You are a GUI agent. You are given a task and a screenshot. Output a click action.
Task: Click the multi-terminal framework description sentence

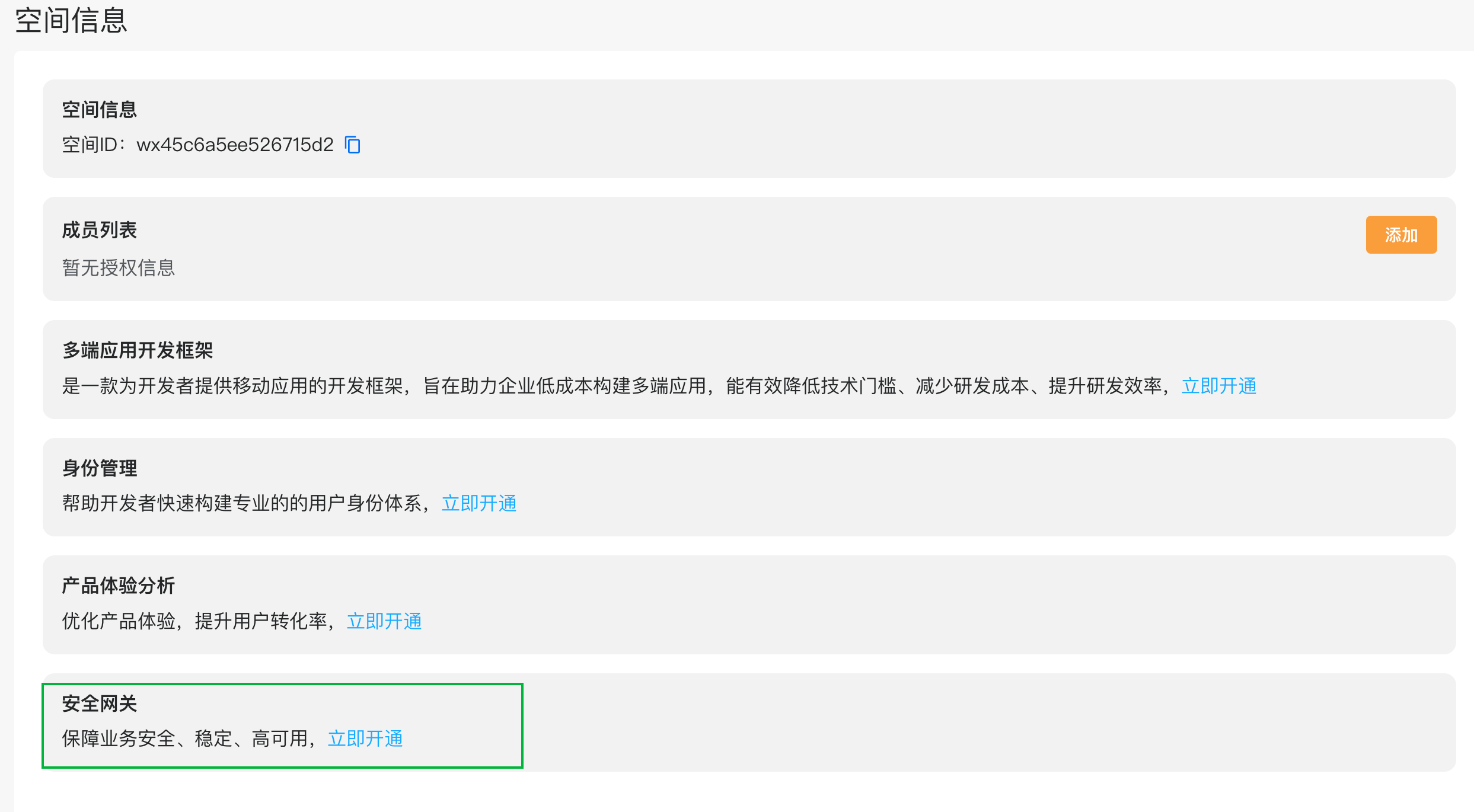(617, 386)
